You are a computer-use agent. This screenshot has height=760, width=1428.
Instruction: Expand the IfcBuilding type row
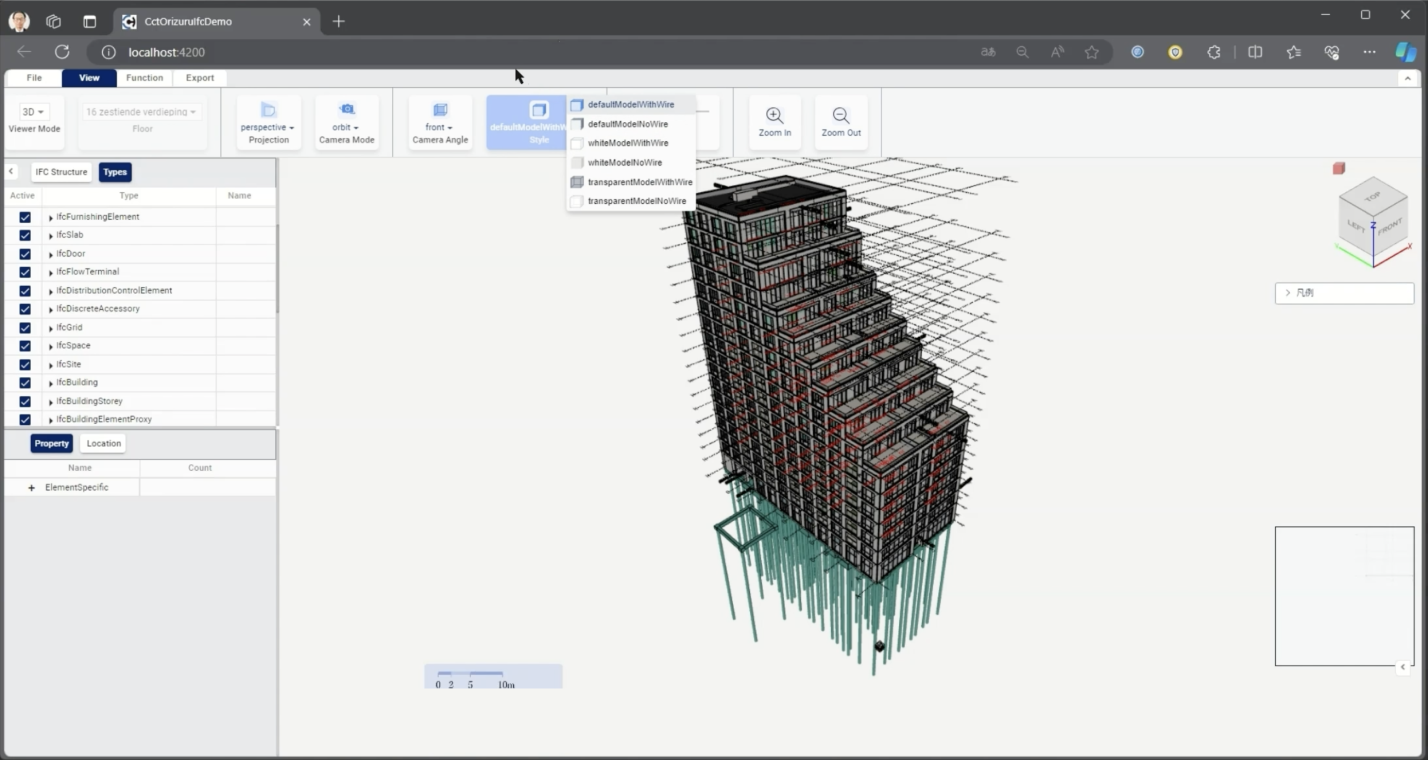pos(51,383)
